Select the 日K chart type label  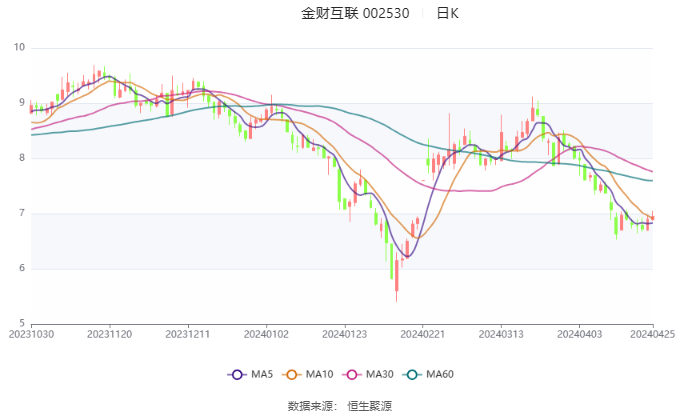[x=447, y=13]
